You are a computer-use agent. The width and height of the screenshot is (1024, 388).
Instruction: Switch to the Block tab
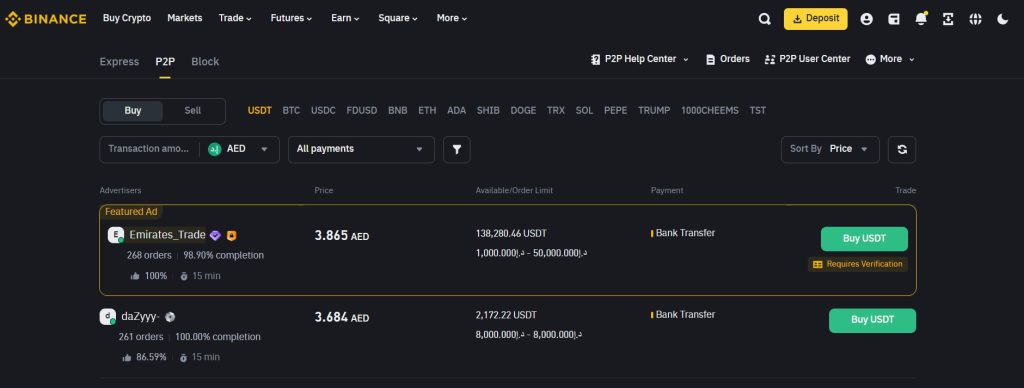pyautogui.click(x=205, y=62)
